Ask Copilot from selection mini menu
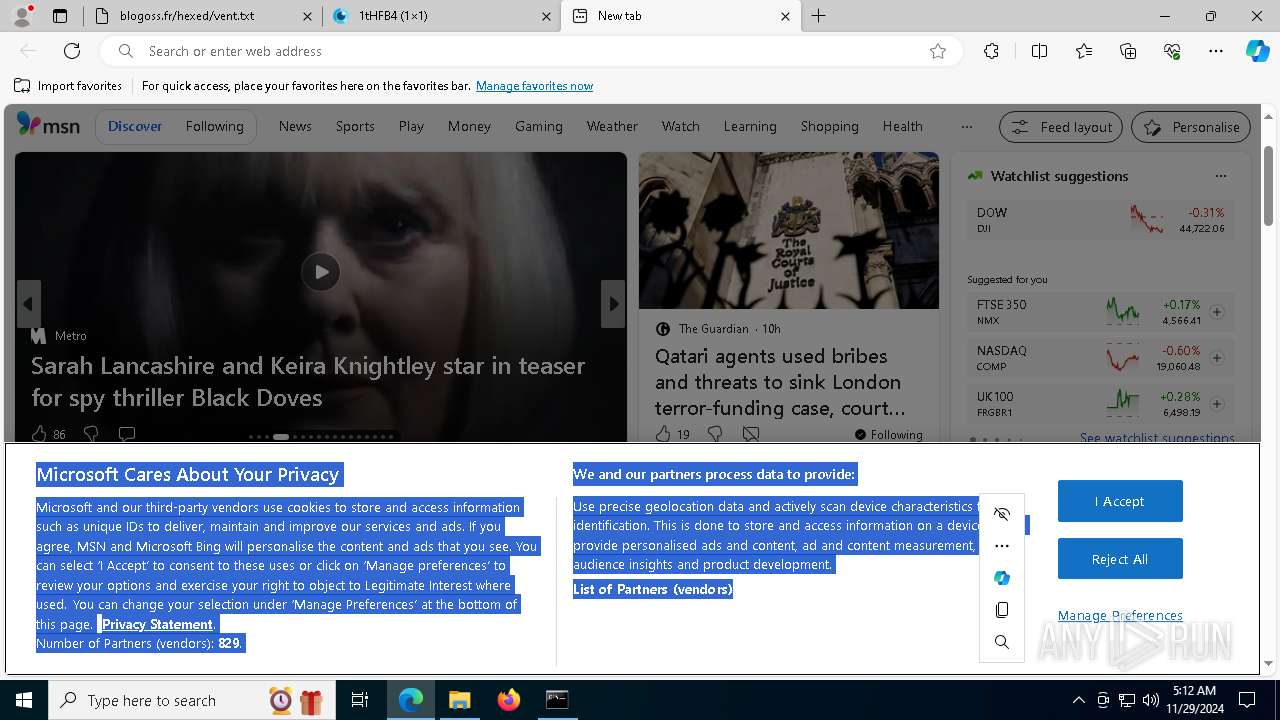The height and width of the screenshot is (720, 1280). click(1002, 578)
